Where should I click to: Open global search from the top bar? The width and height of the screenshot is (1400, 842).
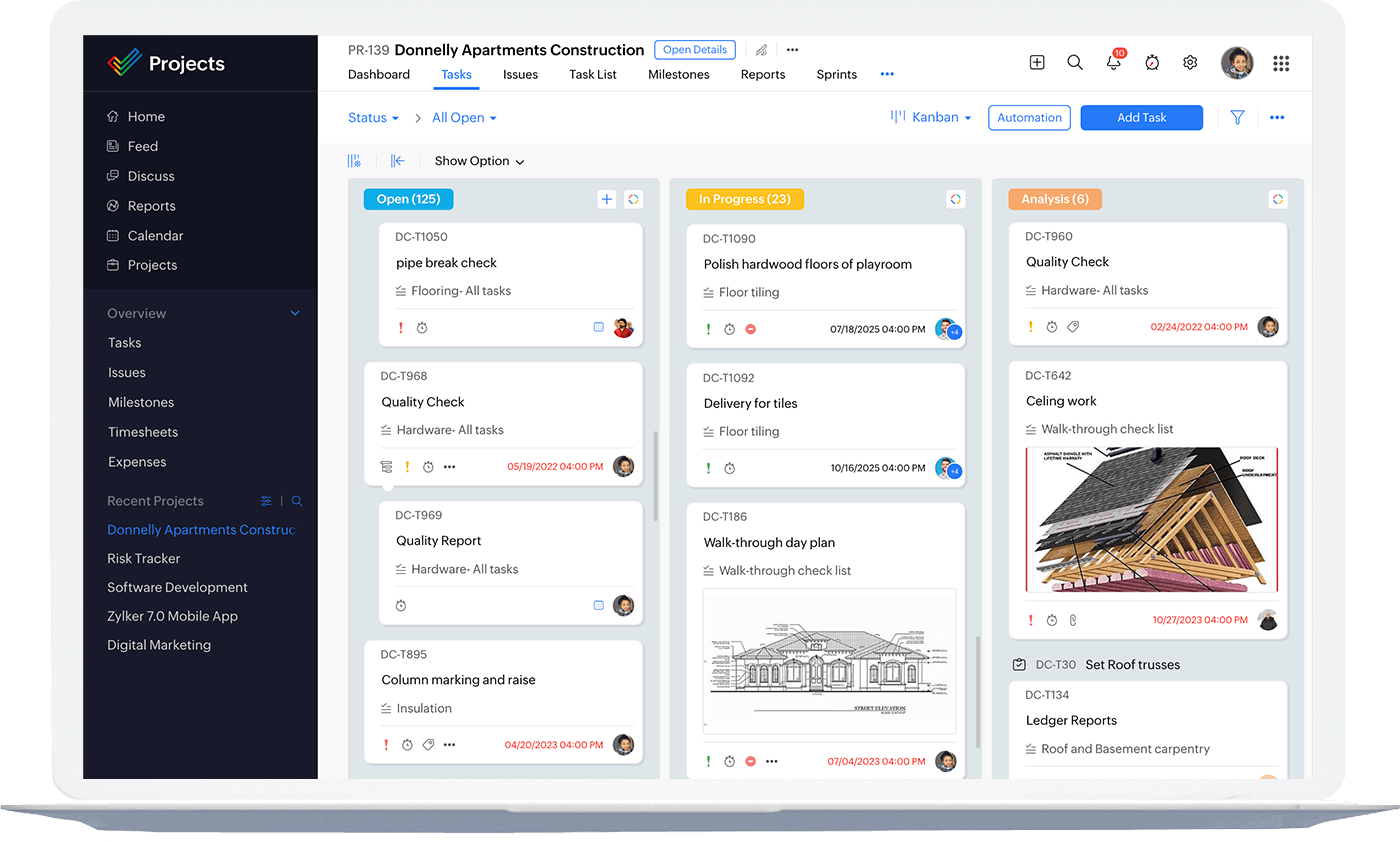click(1075, 62)
